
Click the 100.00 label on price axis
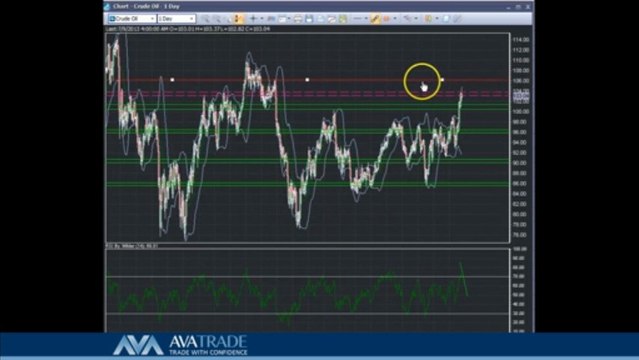click(520, 111)
